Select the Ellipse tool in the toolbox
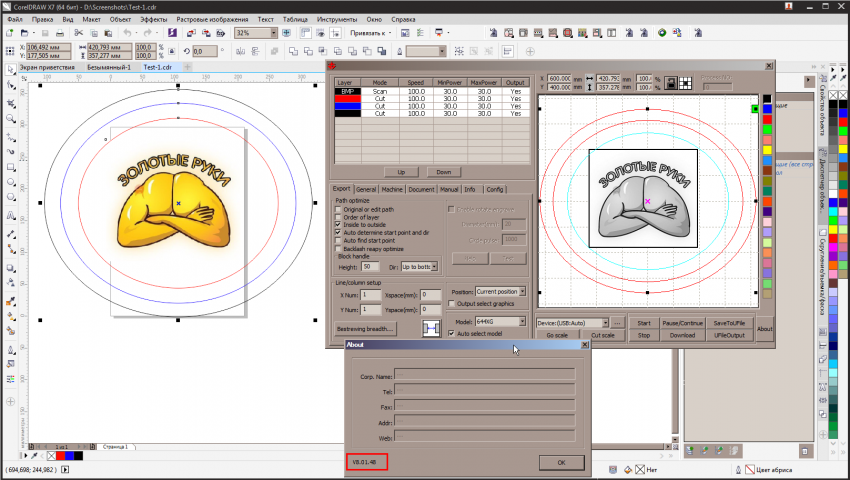The image size is (850, 480). (x=10, y=183)
